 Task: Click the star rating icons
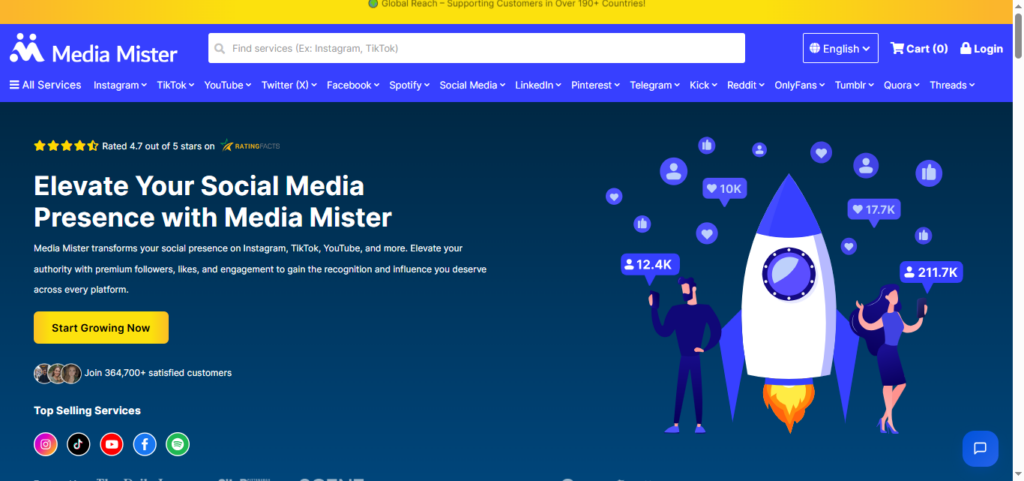pos(66,146)
